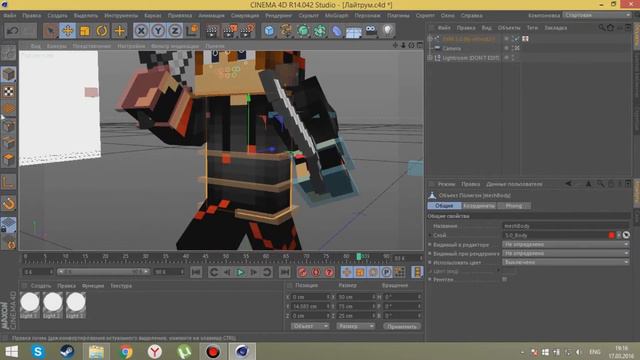Click the Render View clapperboard icon
The image size is (640, 360).
212,31
